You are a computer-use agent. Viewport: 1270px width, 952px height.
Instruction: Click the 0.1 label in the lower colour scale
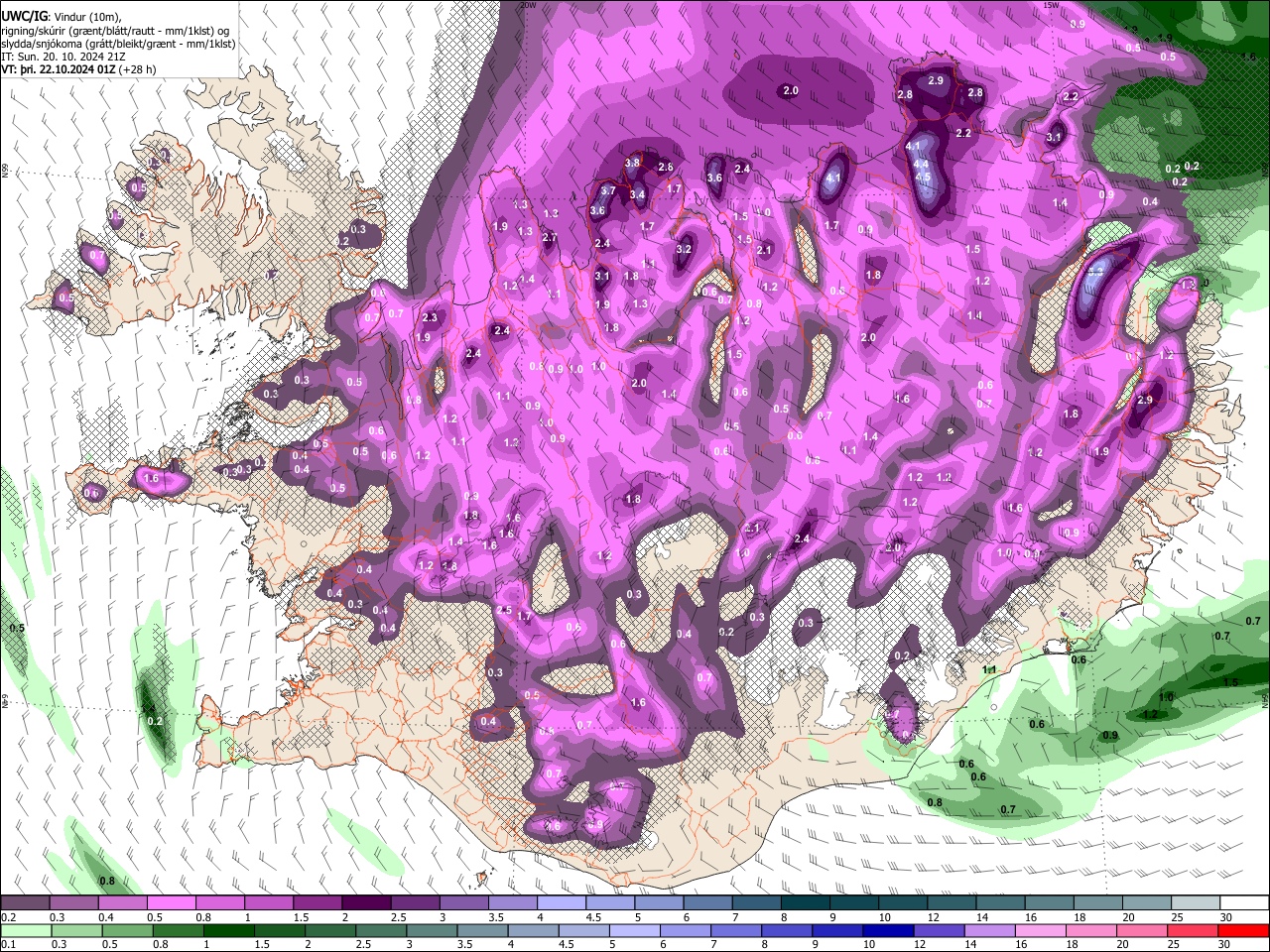(x=9, y=944)
